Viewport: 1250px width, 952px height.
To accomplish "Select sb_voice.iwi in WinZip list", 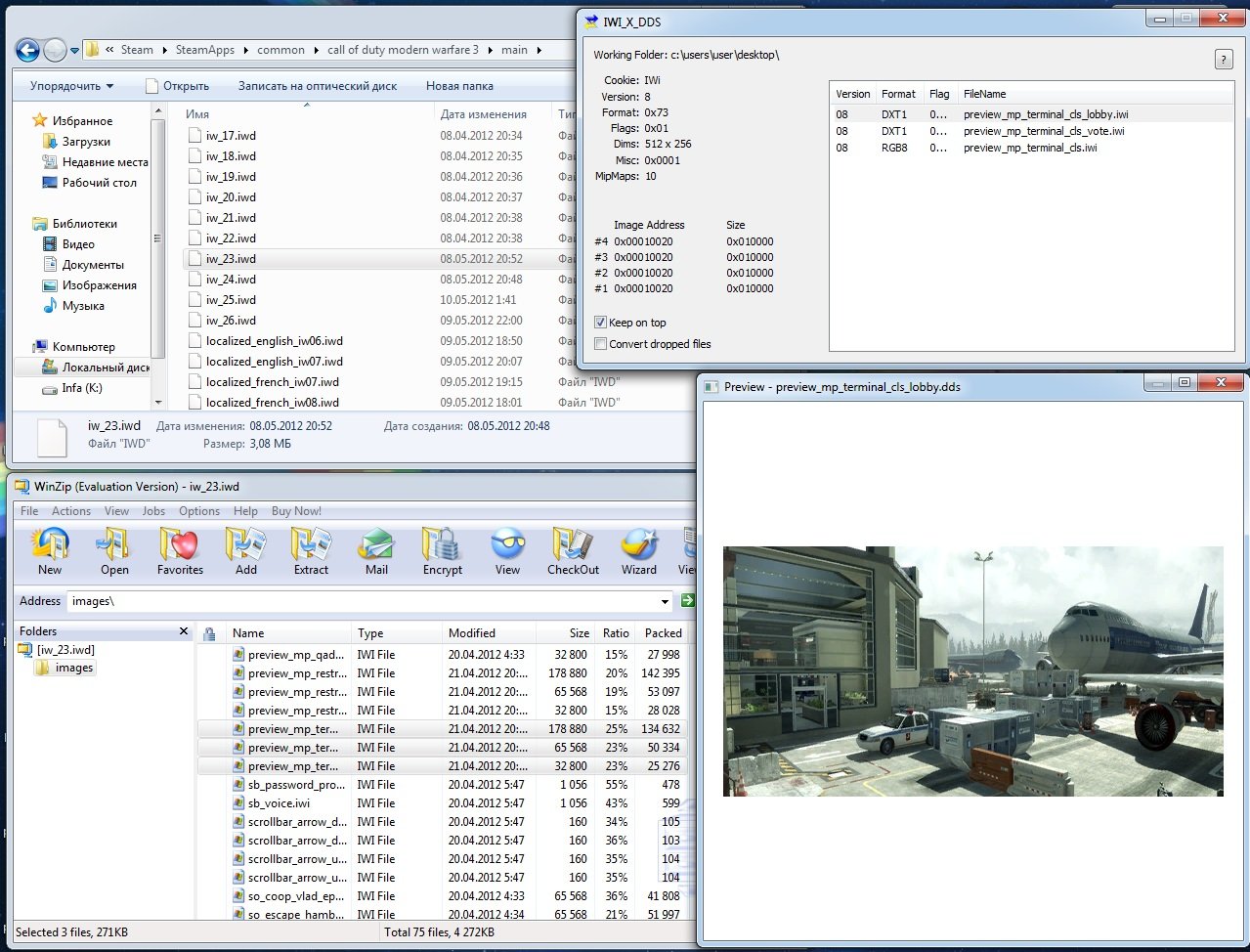I will pos(279,803).
